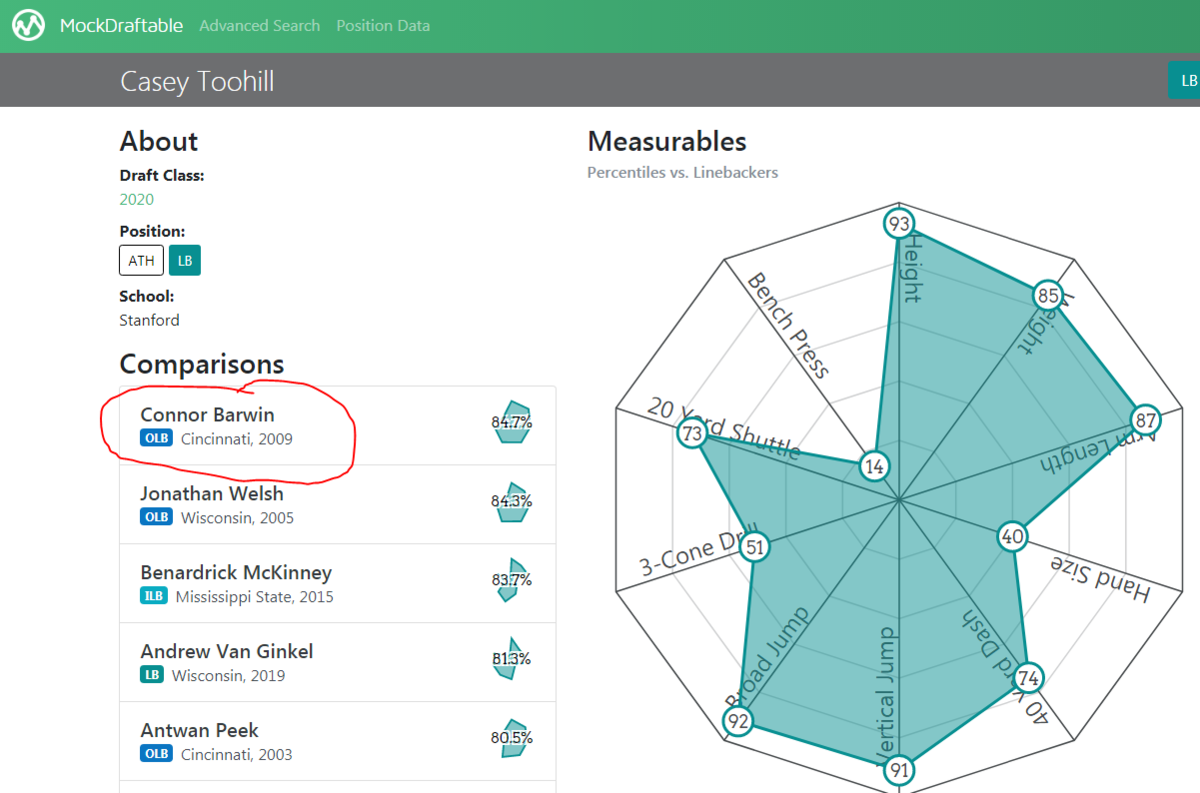The height and width of the screenshot is (793, 1200).
Task: Select the LB position toggle under Position
Action: click(184, 261)
